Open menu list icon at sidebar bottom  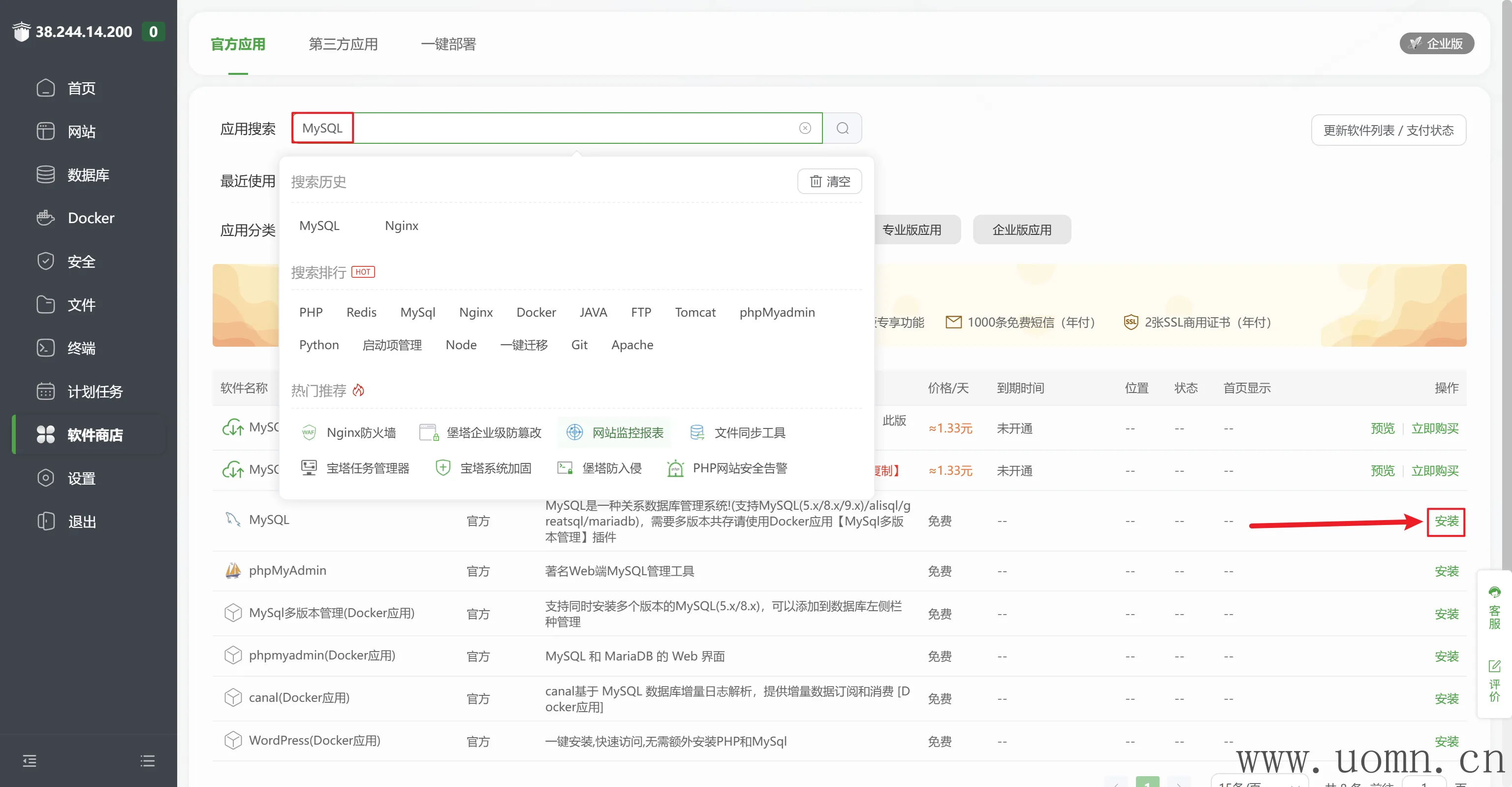(147, 760)
